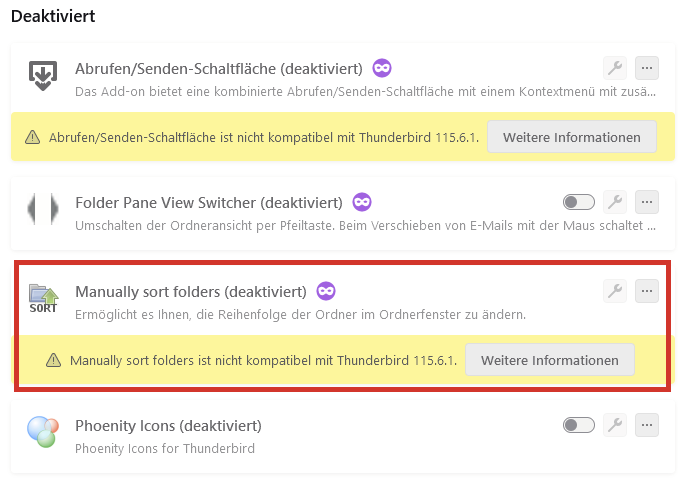Enable the Folder Pane View Switcher toggle

click(579, 202)
